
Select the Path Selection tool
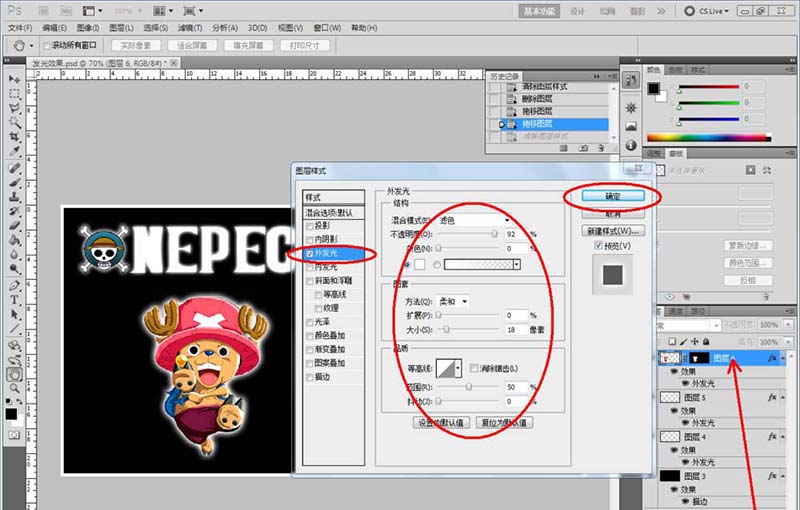coord(14,314)
